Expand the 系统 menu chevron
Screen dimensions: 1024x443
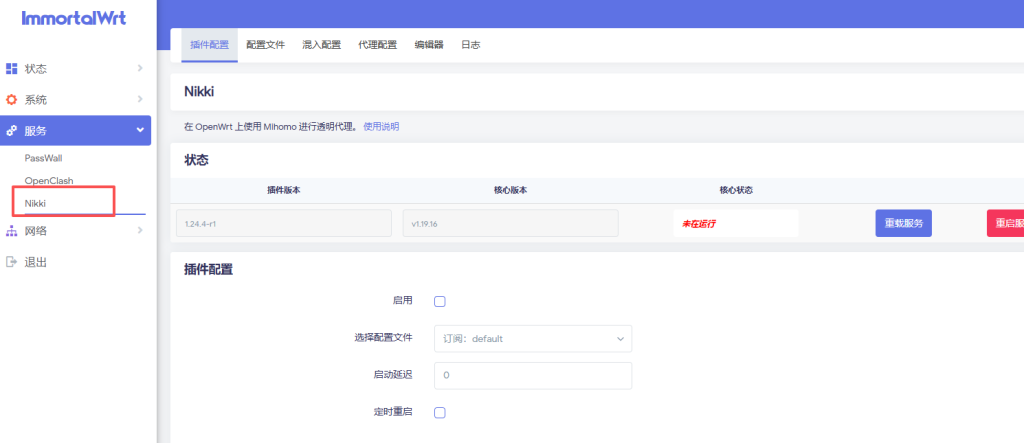[x=140, y=100]
